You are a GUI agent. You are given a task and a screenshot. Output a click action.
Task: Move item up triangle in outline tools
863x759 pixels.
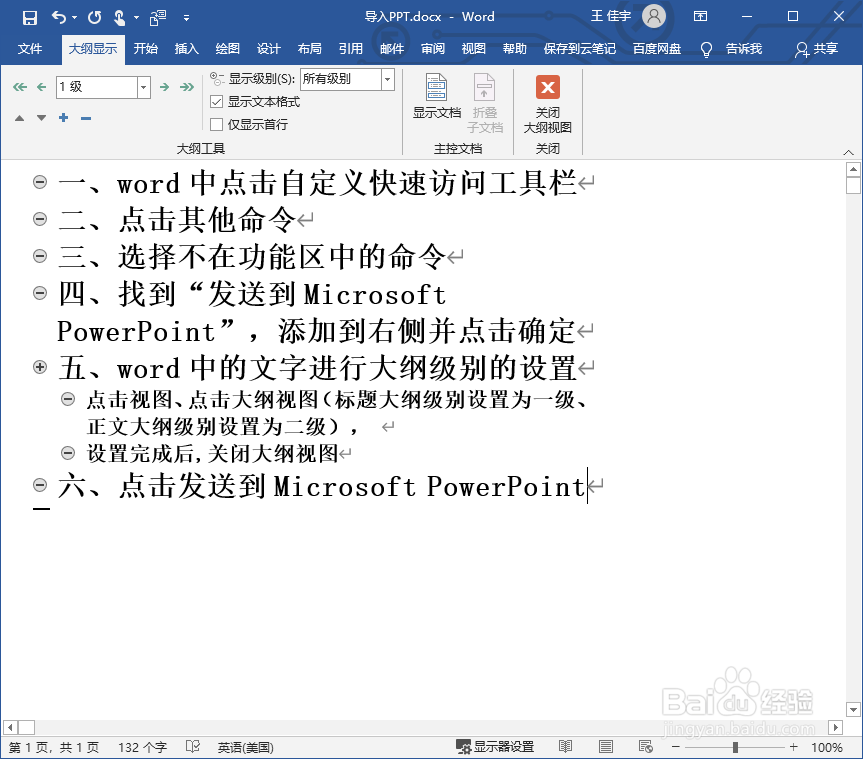pos(19,118)
